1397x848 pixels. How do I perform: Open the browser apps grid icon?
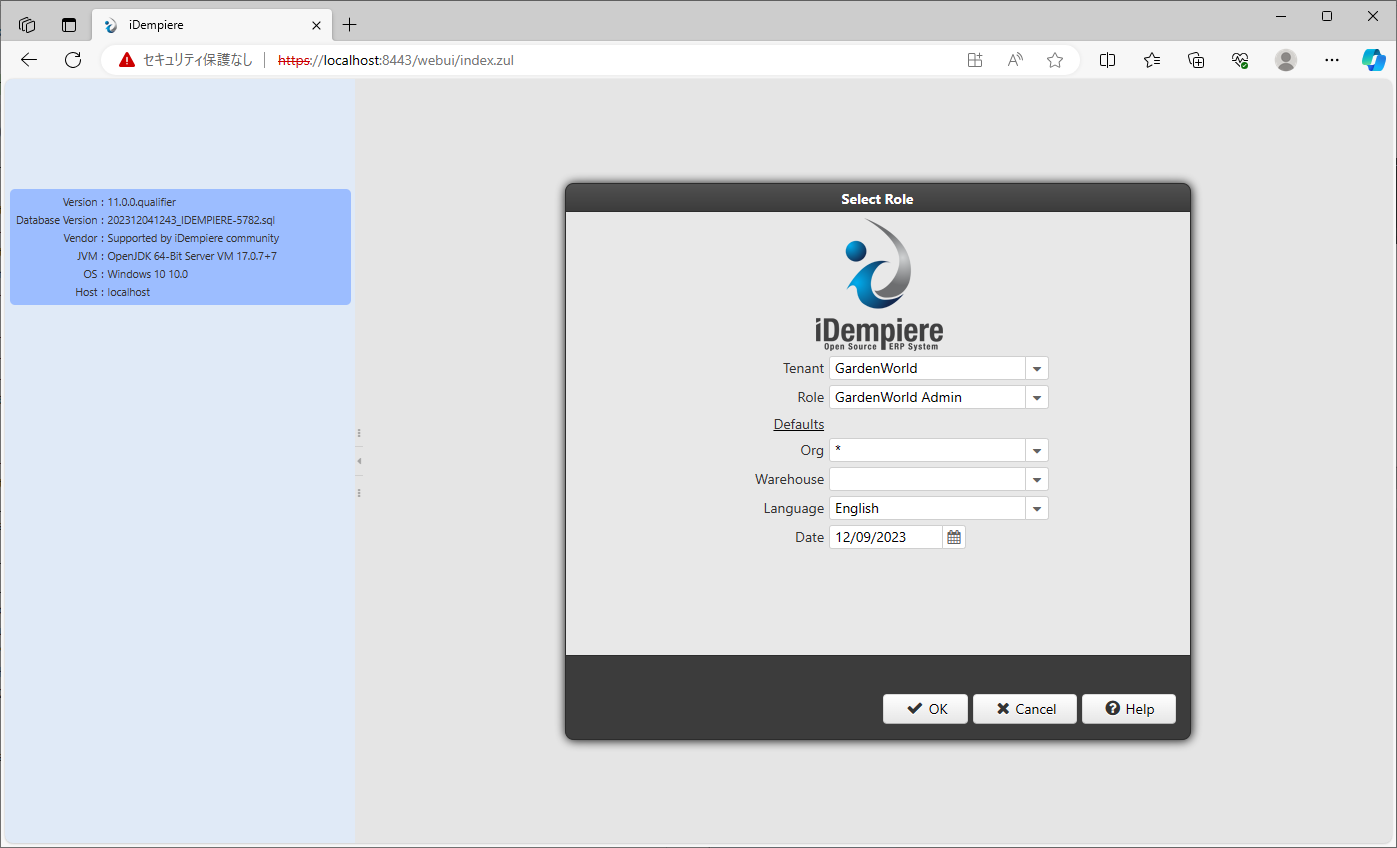975,60
